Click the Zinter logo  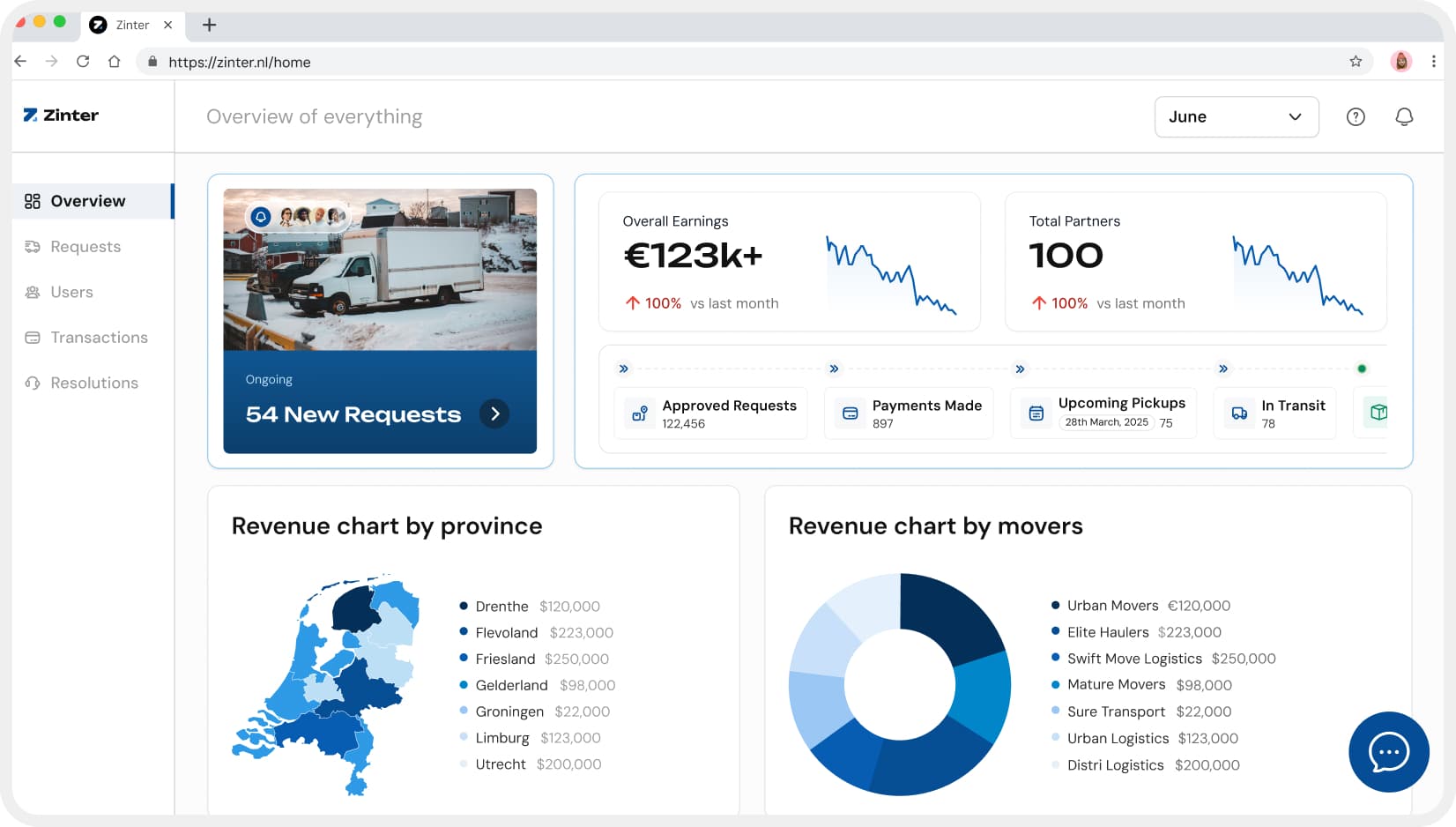pyautogui.click(x=59, y=115)
